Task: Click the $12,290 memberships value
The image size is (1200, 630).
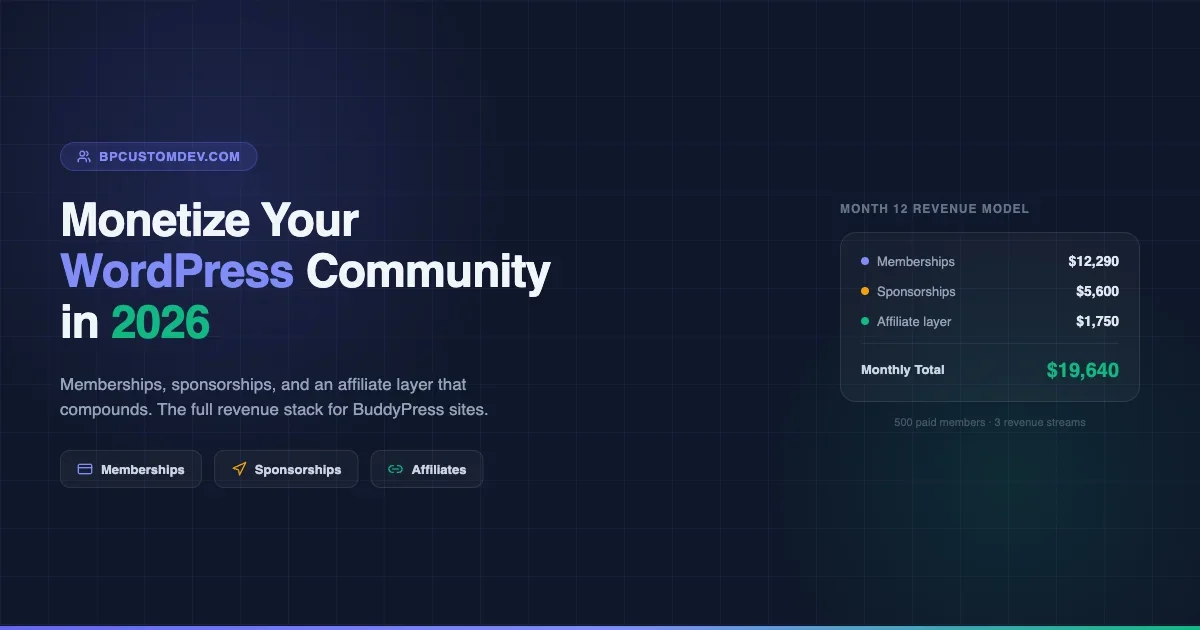Action: [x=1093, y=262]
